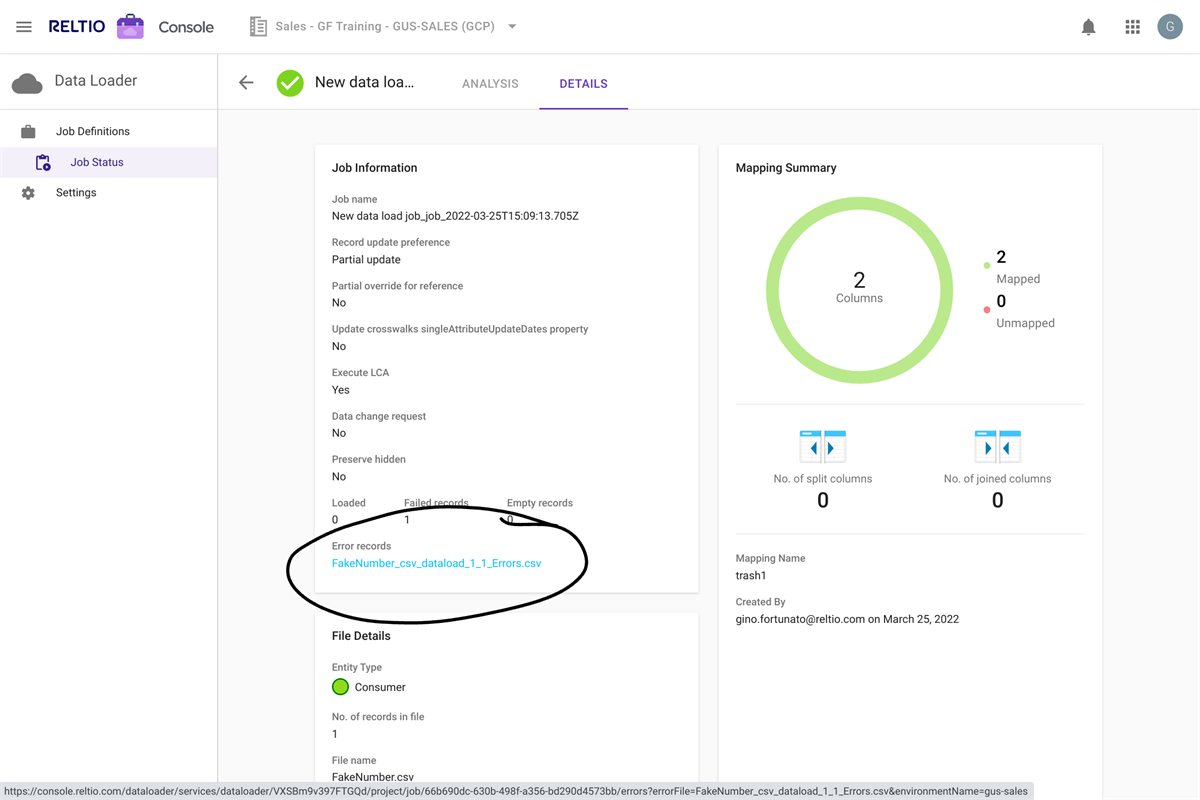Click the No. of records in file label
Image resolution: width=1200 pixels, height=800 pixels.
pyautogui.click(x=378, y=717)
